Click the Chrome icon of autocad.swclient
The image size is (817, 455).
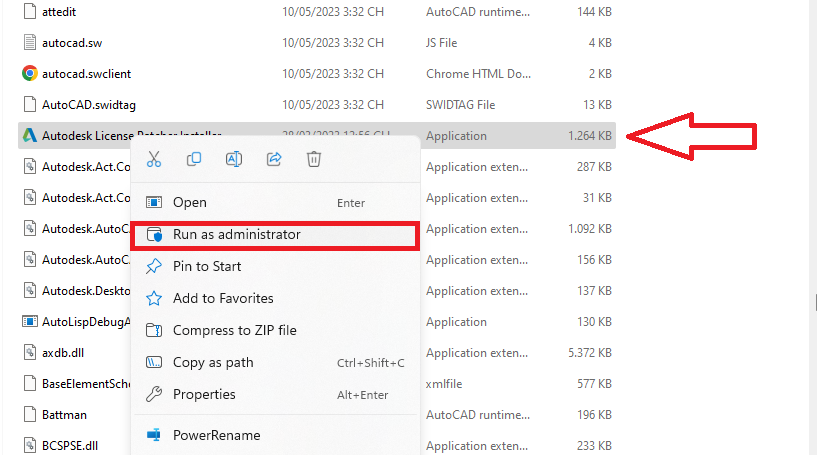click(x=30, y=73)
